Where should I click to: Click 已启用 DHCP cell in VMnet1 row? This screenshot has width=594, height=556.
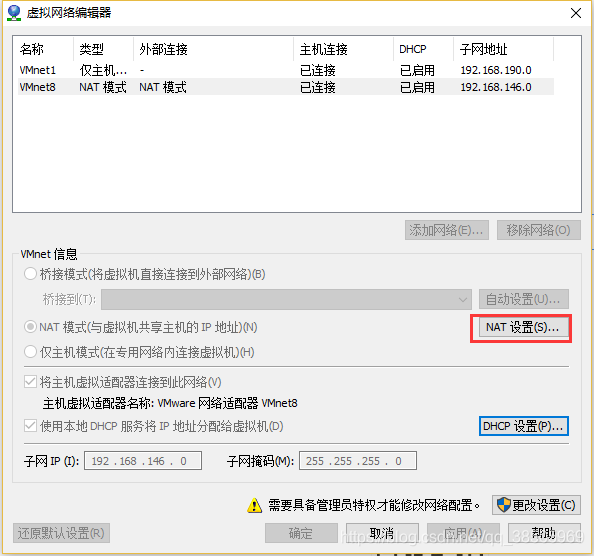[x=417, y=70]
